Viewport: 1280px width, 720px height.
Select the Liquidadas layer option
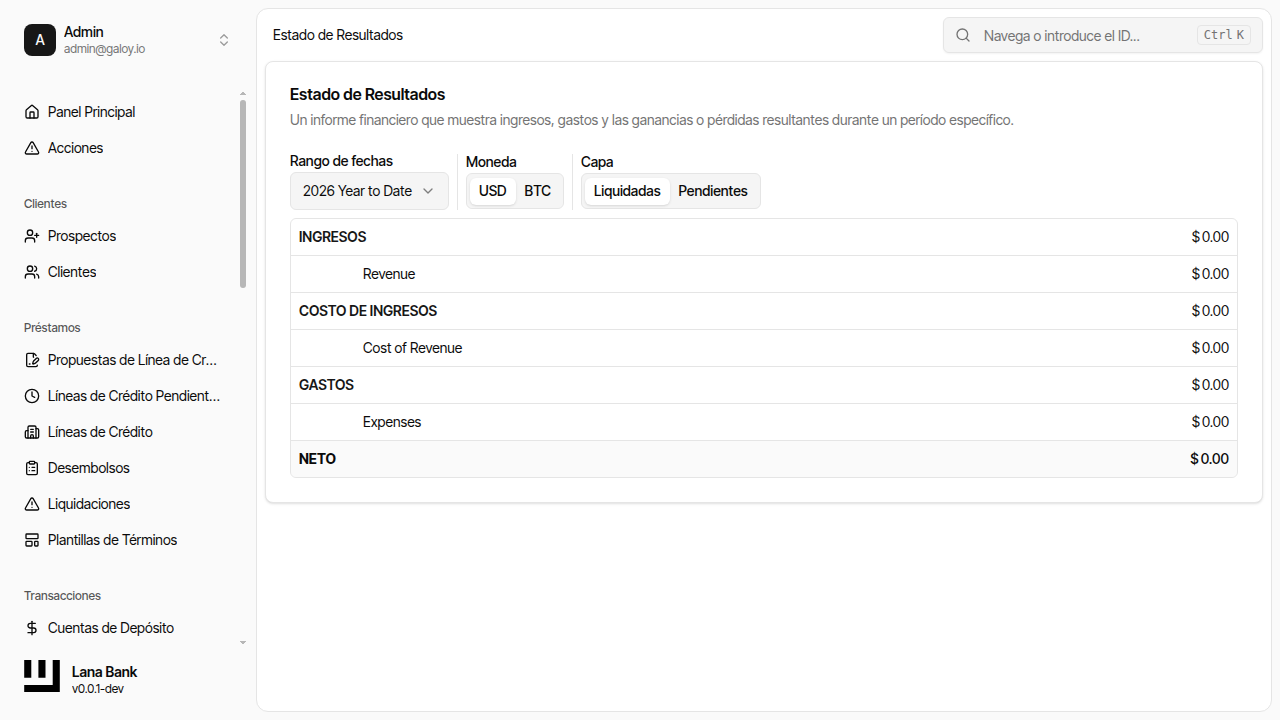[627, 191]
